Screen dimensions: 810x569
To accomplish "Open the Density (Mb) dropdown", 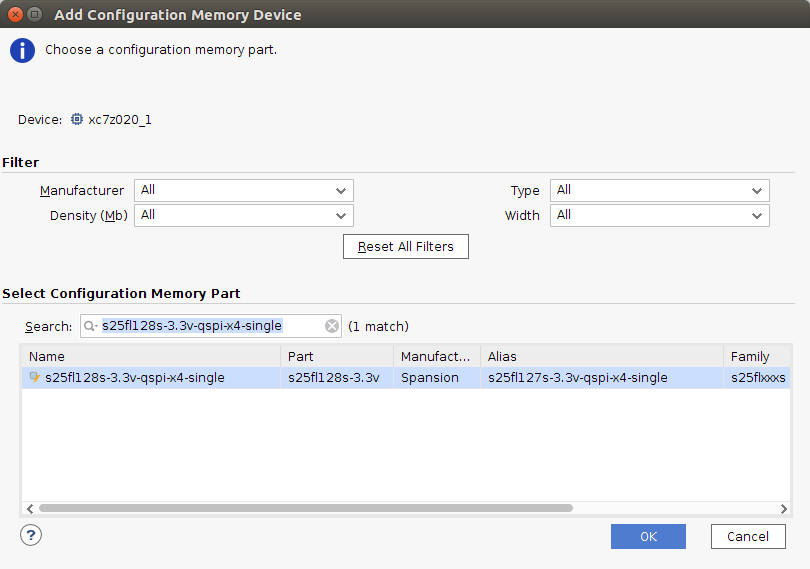I will [244, 215].
